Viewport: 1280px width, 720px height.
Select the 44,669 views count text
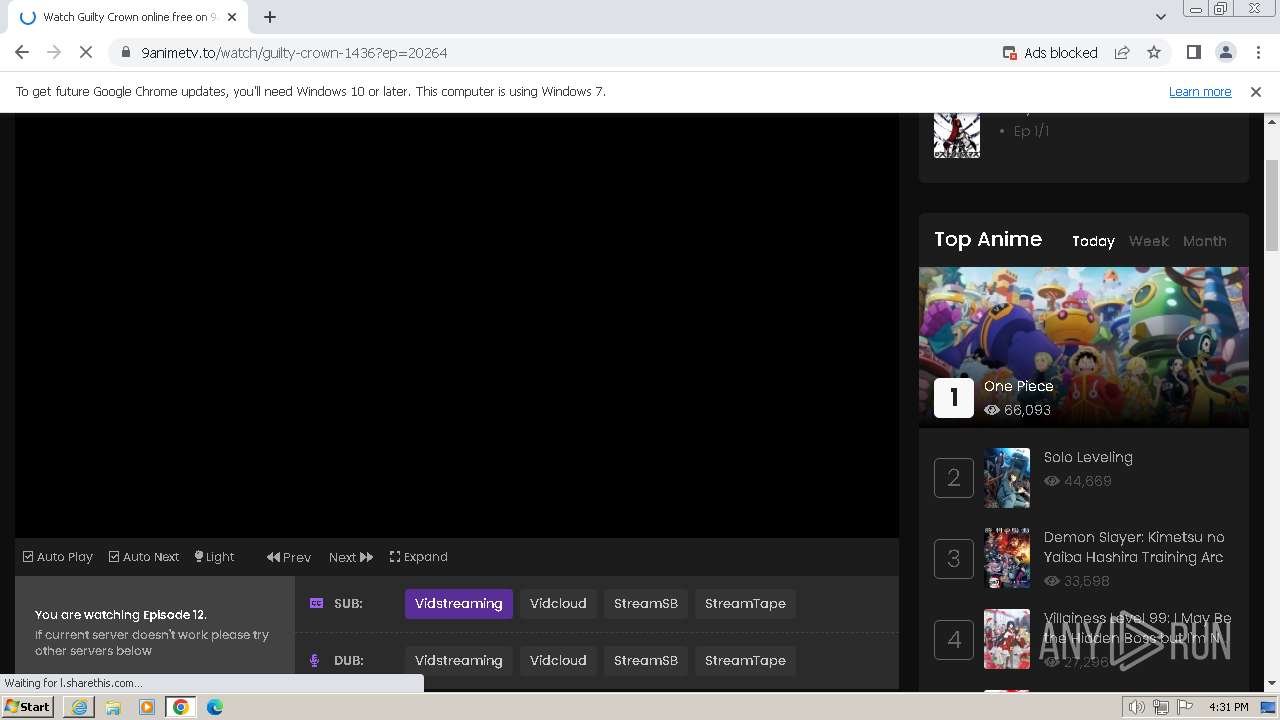(1088, 481)
